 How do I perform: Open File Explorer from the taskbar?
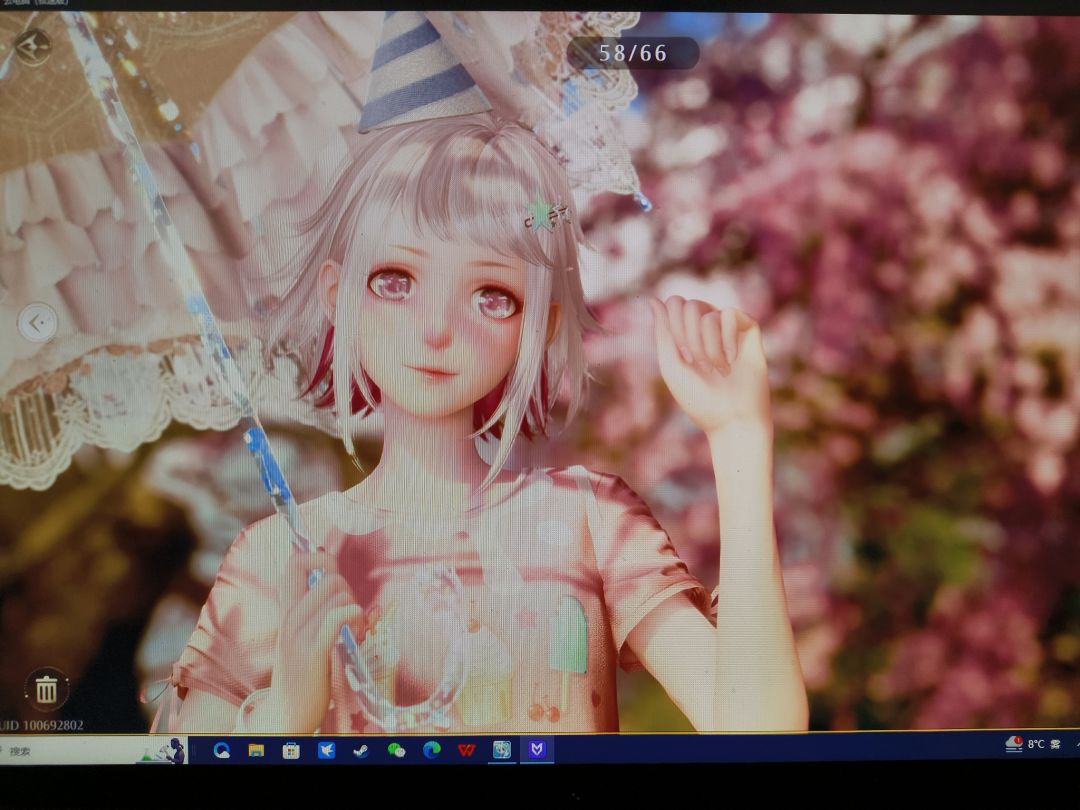click(x=256, y=750)
